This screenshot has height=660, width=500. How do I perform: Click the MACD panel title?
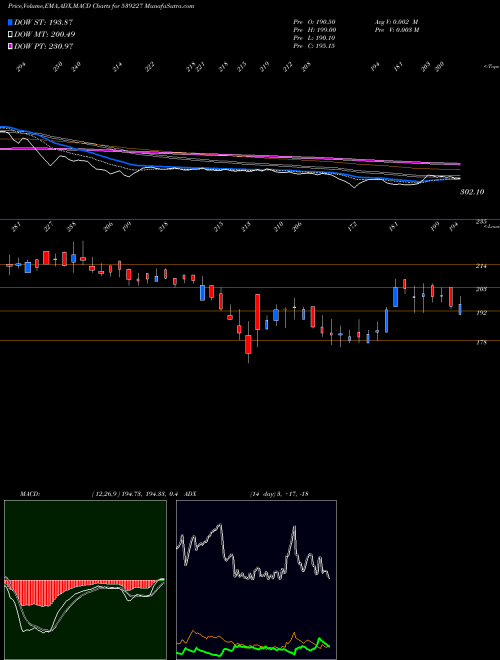(30, 494)
